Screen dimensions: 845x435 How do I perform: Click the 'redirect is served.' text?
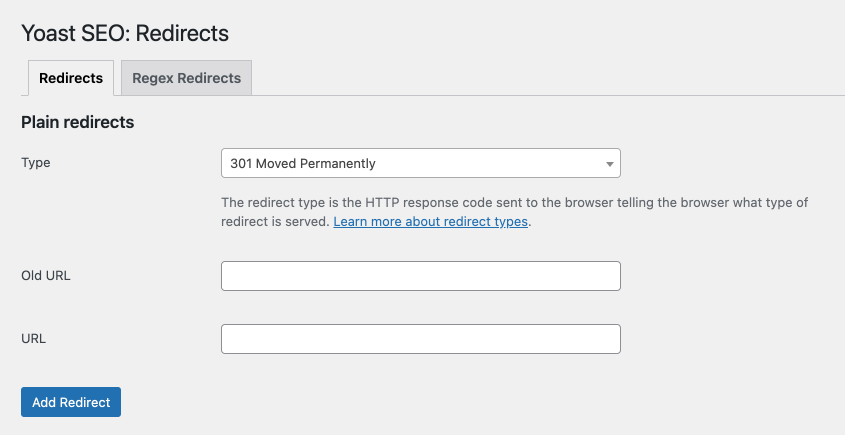point(275,222)
